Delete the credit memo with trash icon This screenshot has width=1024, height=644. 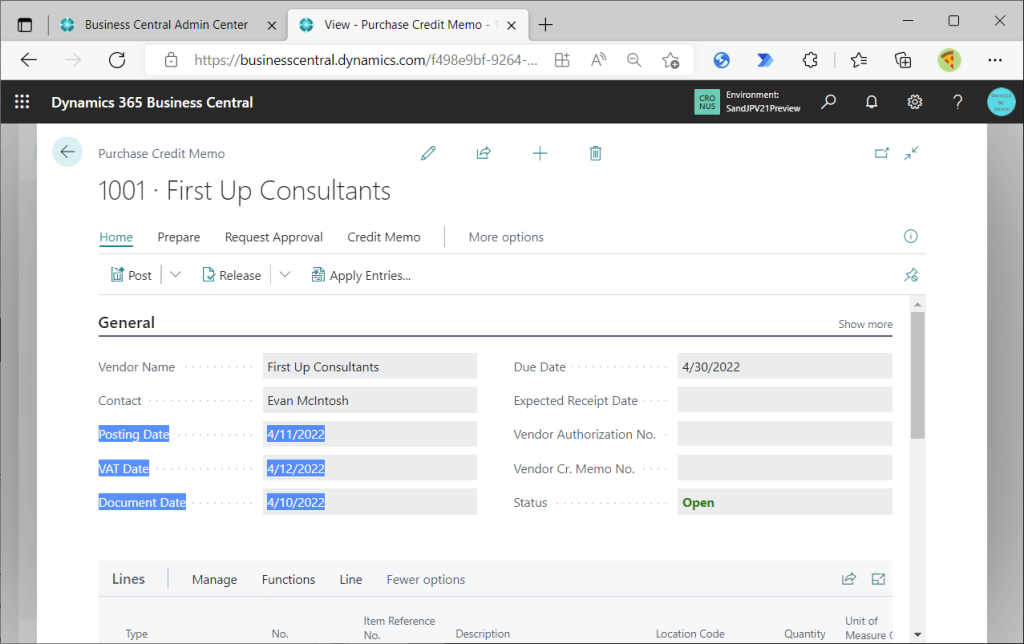coord(596,153)
